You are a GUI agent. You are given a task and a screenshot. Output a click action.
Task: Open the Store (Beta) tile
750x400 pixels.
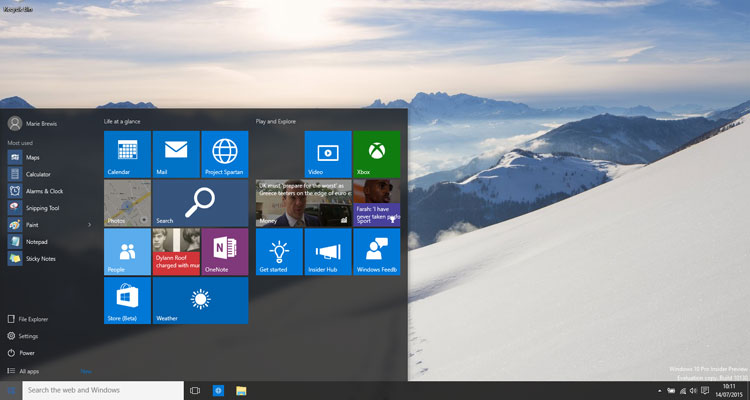(x=127, y=300)
